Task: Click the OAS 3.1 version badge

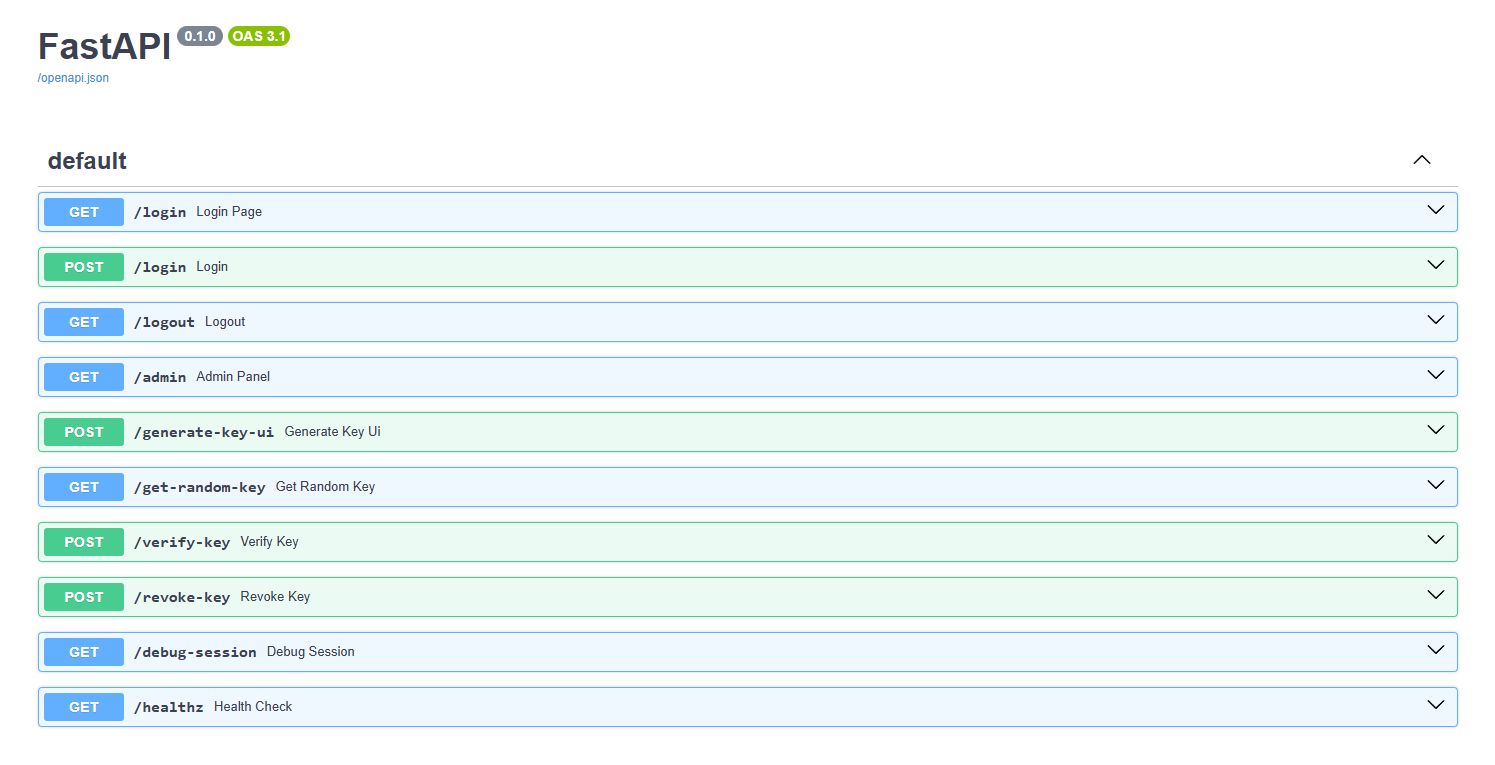Action: pyautogui.click(x=259, y=36)
